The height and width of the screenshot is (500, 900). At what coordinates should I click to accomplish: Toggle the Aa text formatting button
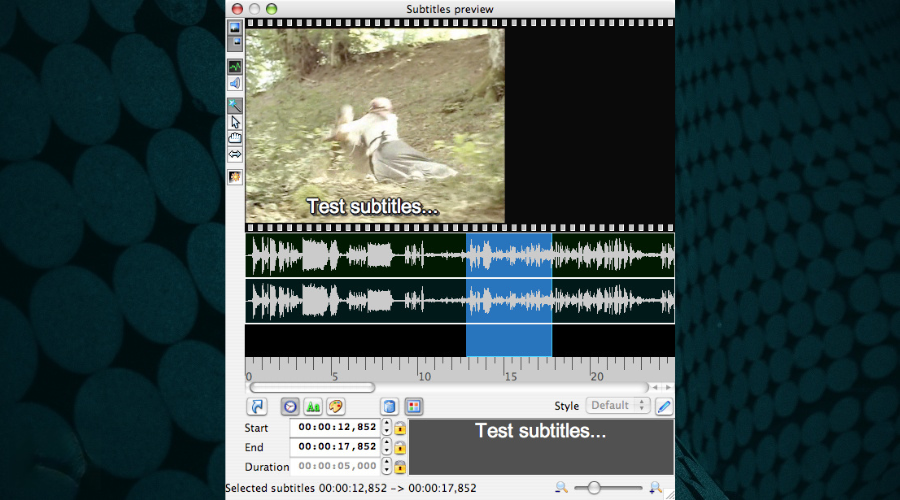pyautogui.click(x=313, y=406)
